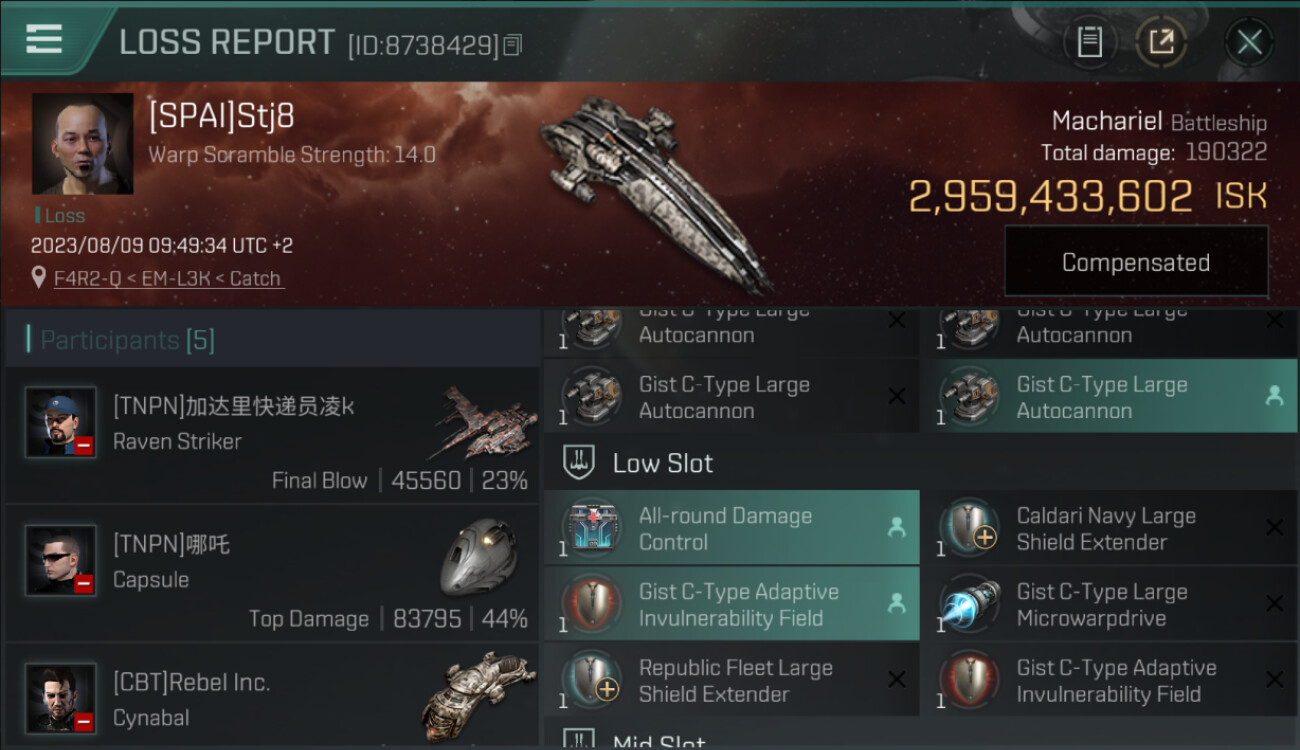Open the Stj8 pilot portrait
1300x750 pixels.
(x=82, y=144)
